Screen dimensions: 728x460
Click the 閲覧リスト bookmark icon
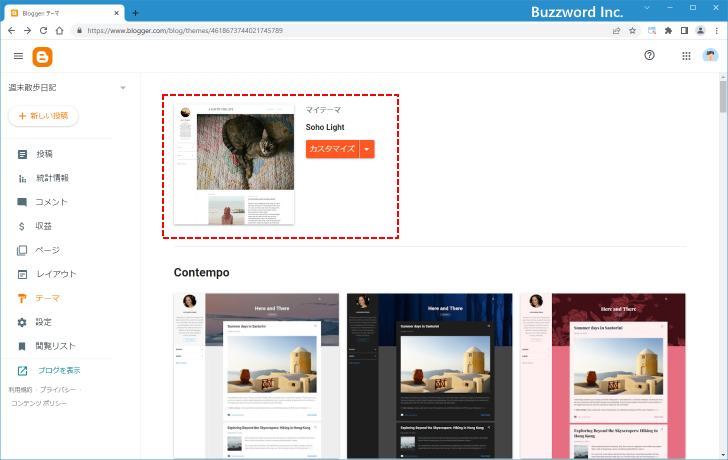pyautogui.click(x=22, y=346)
